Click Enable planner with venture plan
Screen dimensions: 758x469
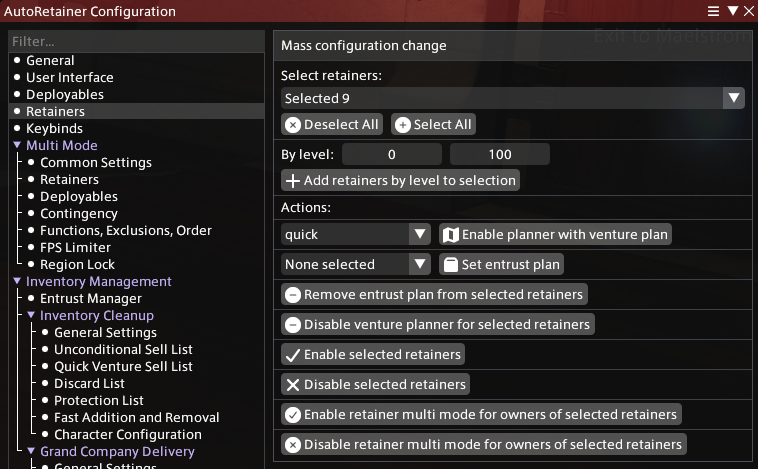(555, 234)
